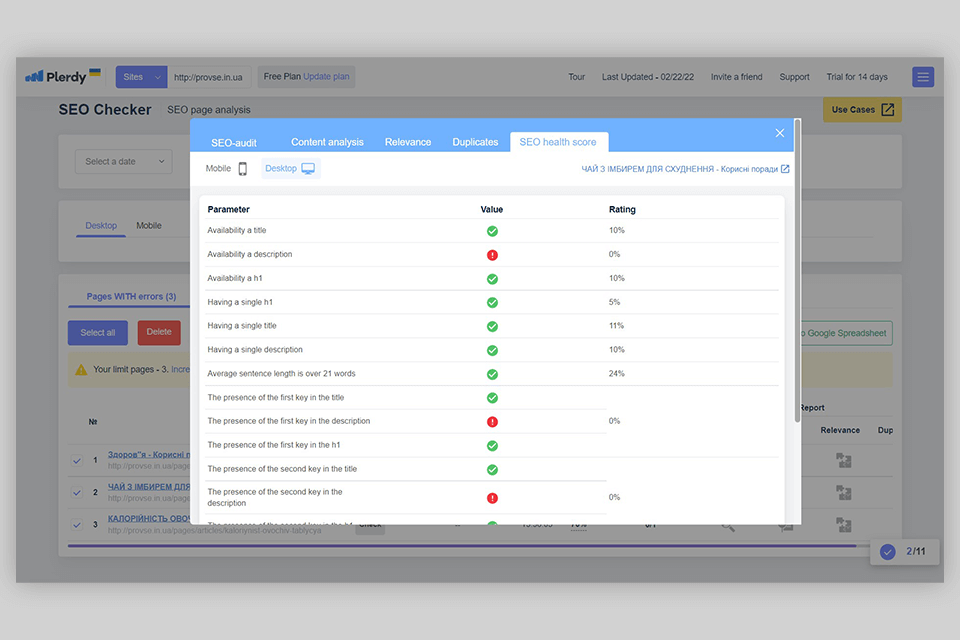Viewport: 960px width, 640px height.
Task: Open duplicates icon for row 3
Action: 844,524
